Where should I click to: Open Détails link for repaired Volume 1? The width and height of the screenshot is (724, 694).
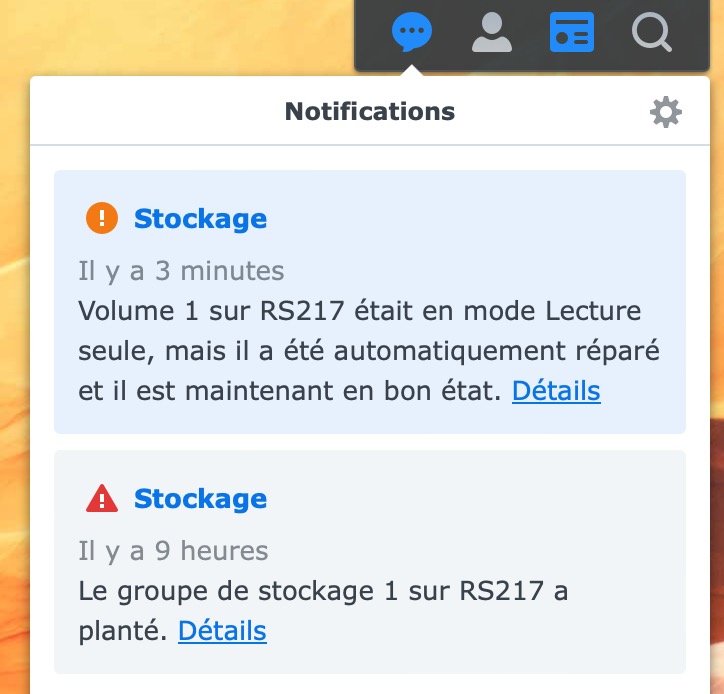tap(556, 390)
